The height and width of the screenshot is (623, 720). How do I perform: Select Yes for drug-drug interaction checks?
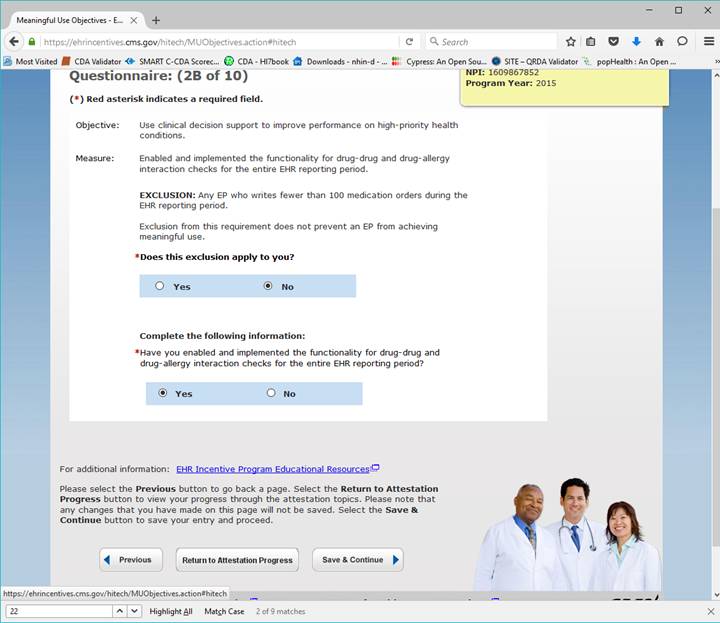[163, 393]
